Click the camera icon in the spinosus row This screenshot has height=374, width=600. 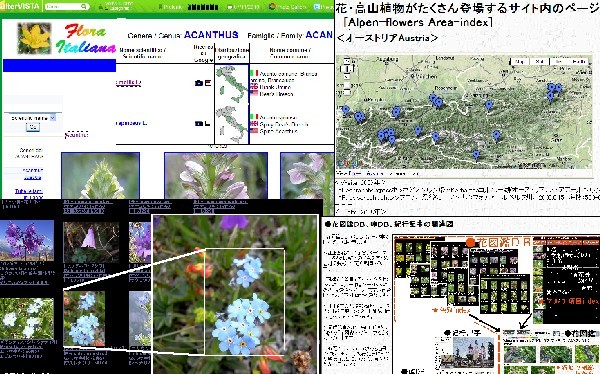pos(199,124)
